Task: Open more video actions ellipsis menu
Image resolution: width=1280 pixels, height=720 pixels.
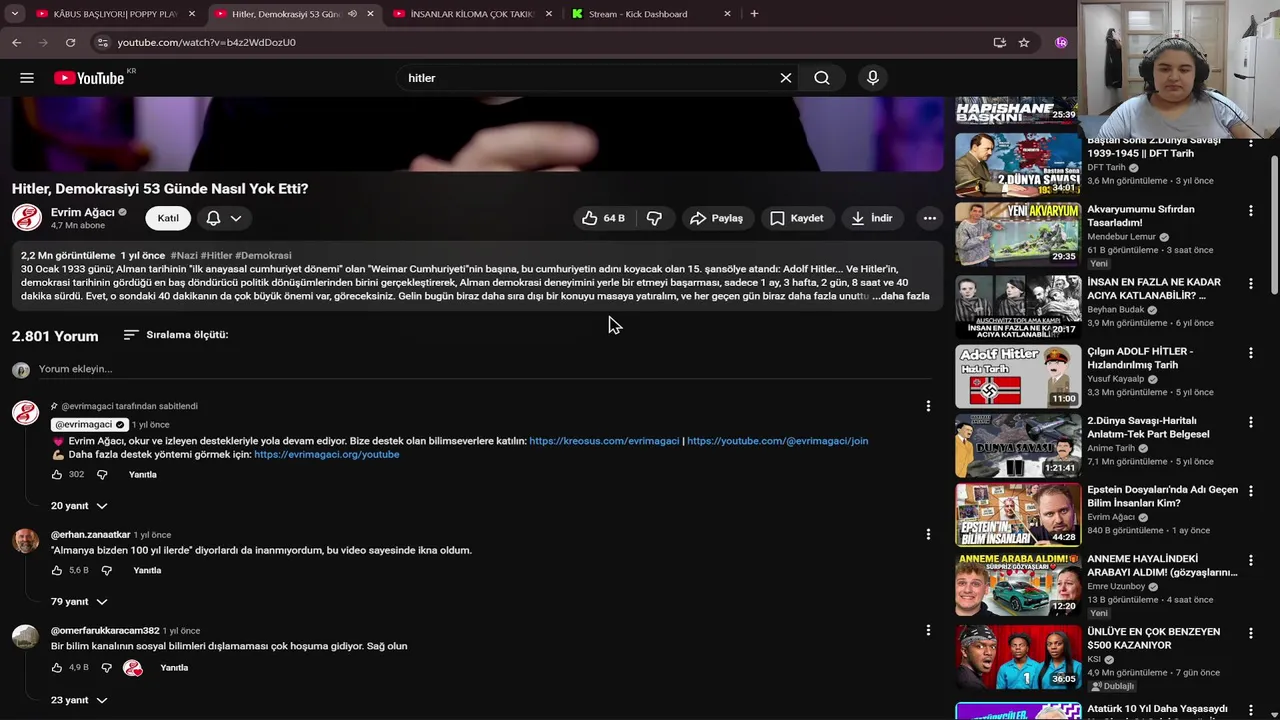Action: tap(930, 218)
